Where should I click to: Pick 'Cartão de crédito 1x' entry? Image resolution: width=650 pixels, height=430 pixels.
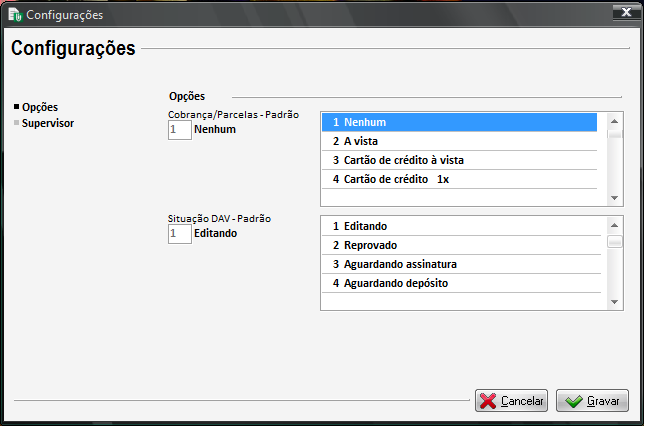click(x=460, y=179)
